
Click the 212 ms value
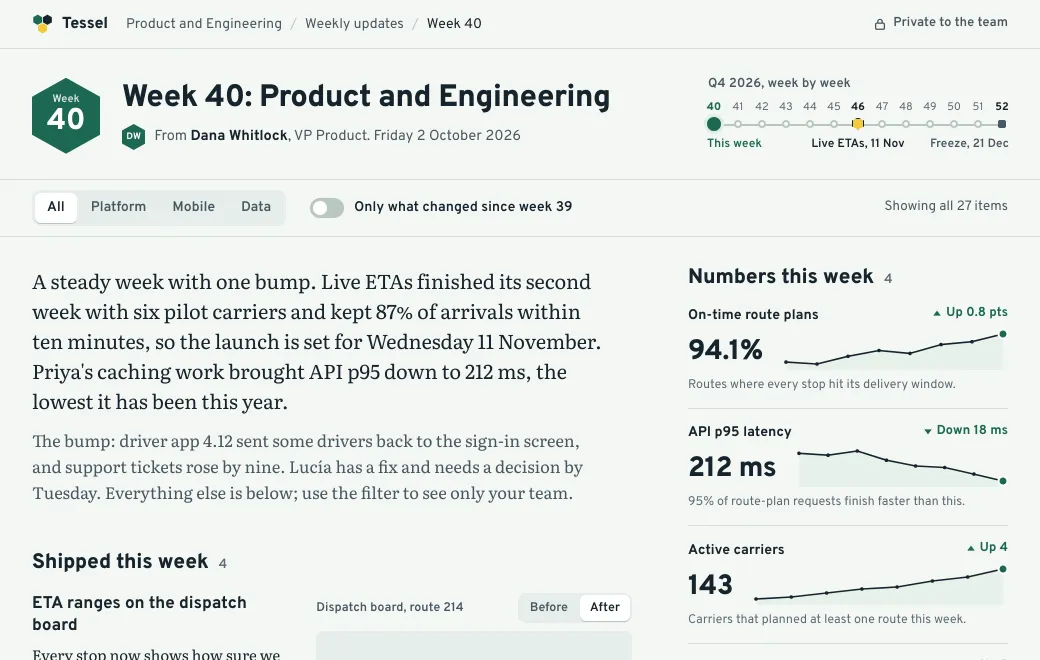click(x=732, y=467)
